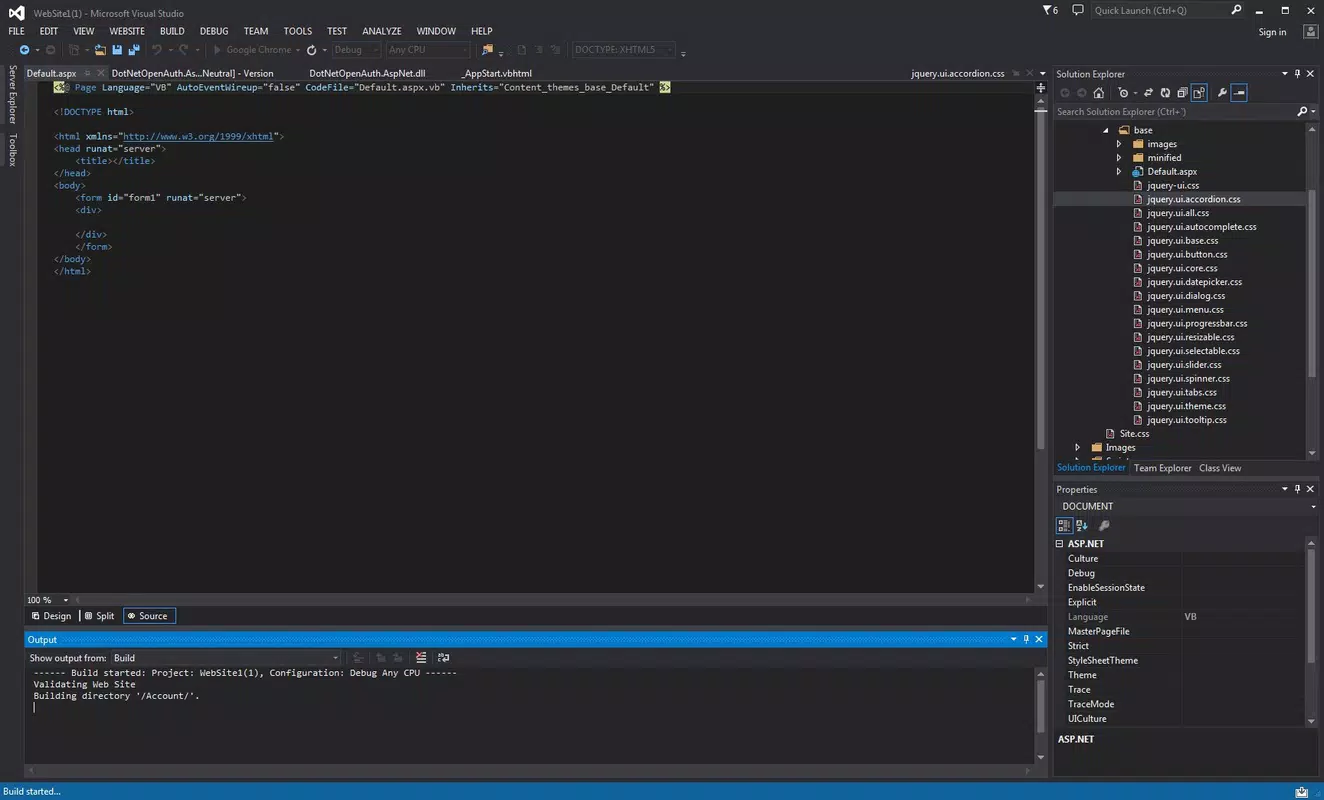Click the Property Pages wrench in Properties panel
The height and width of the screenshot is (800, 1324).
tap(1104, 525)
